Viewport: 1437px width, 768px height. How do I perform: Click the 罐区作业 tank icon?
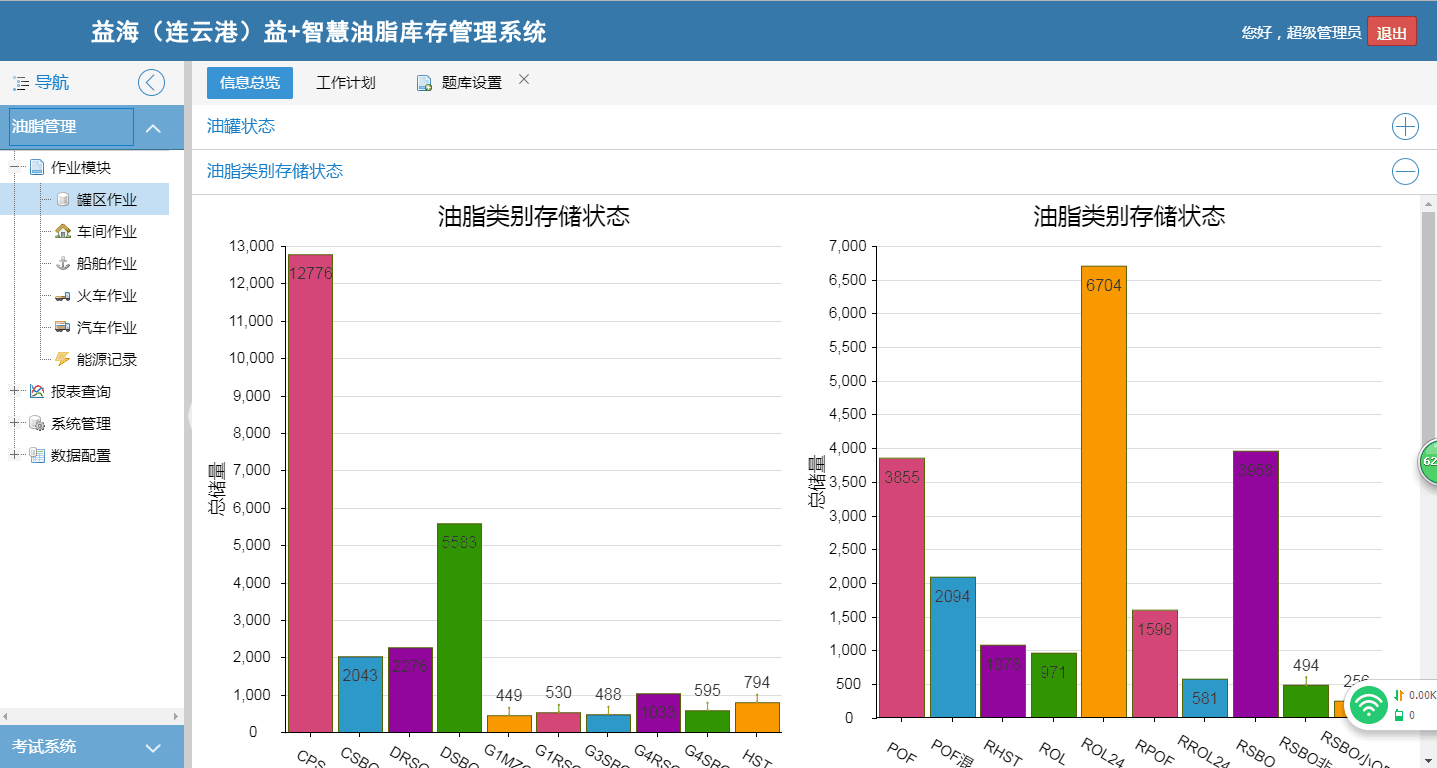click(63, 200)
